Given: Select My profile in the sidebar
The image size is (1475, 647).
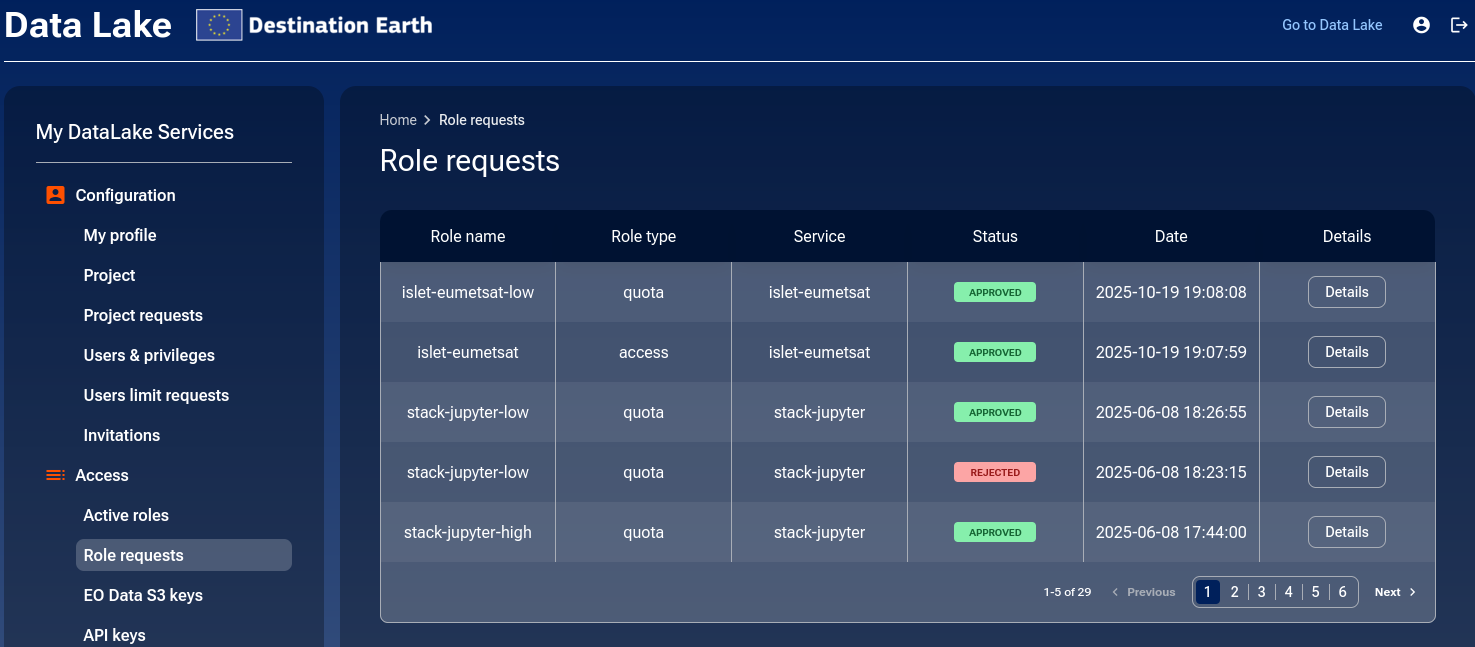Looking at the screenshot, I should click(x=120, y=235).
